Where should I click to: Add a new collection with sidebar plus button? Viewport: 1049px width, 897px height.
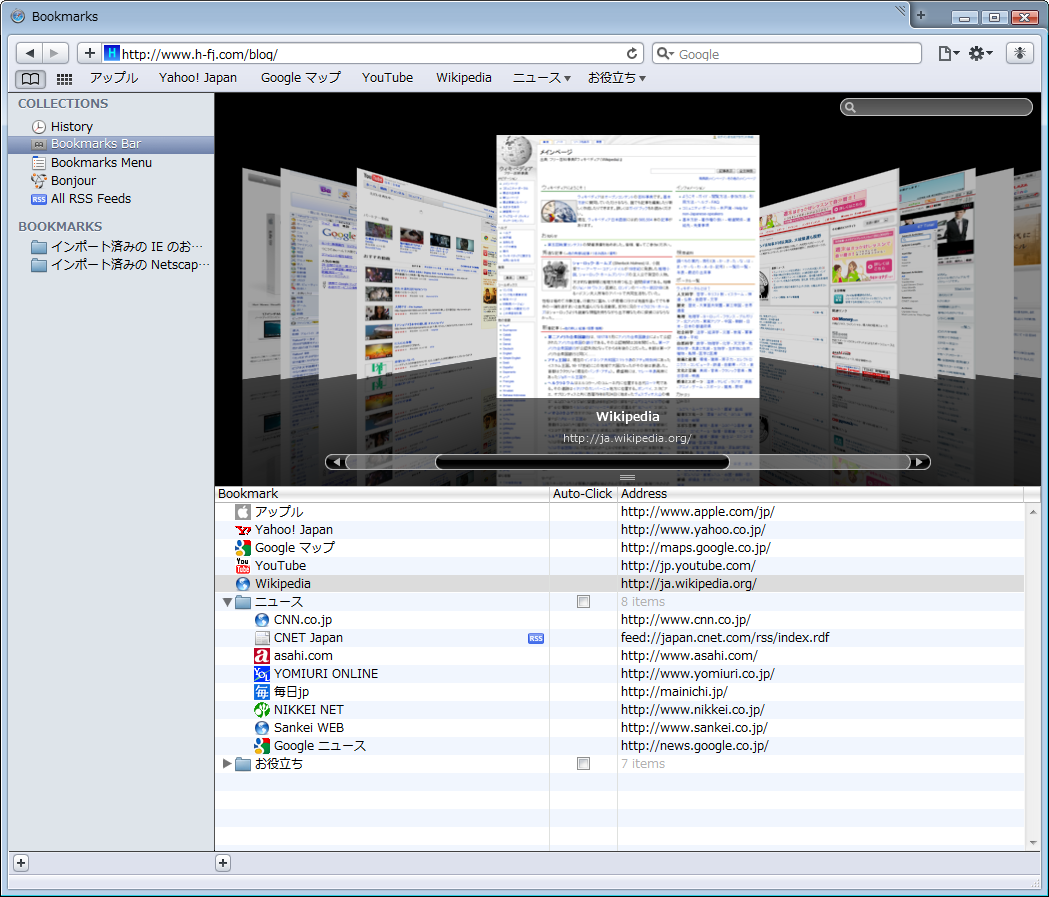point(21,863)
